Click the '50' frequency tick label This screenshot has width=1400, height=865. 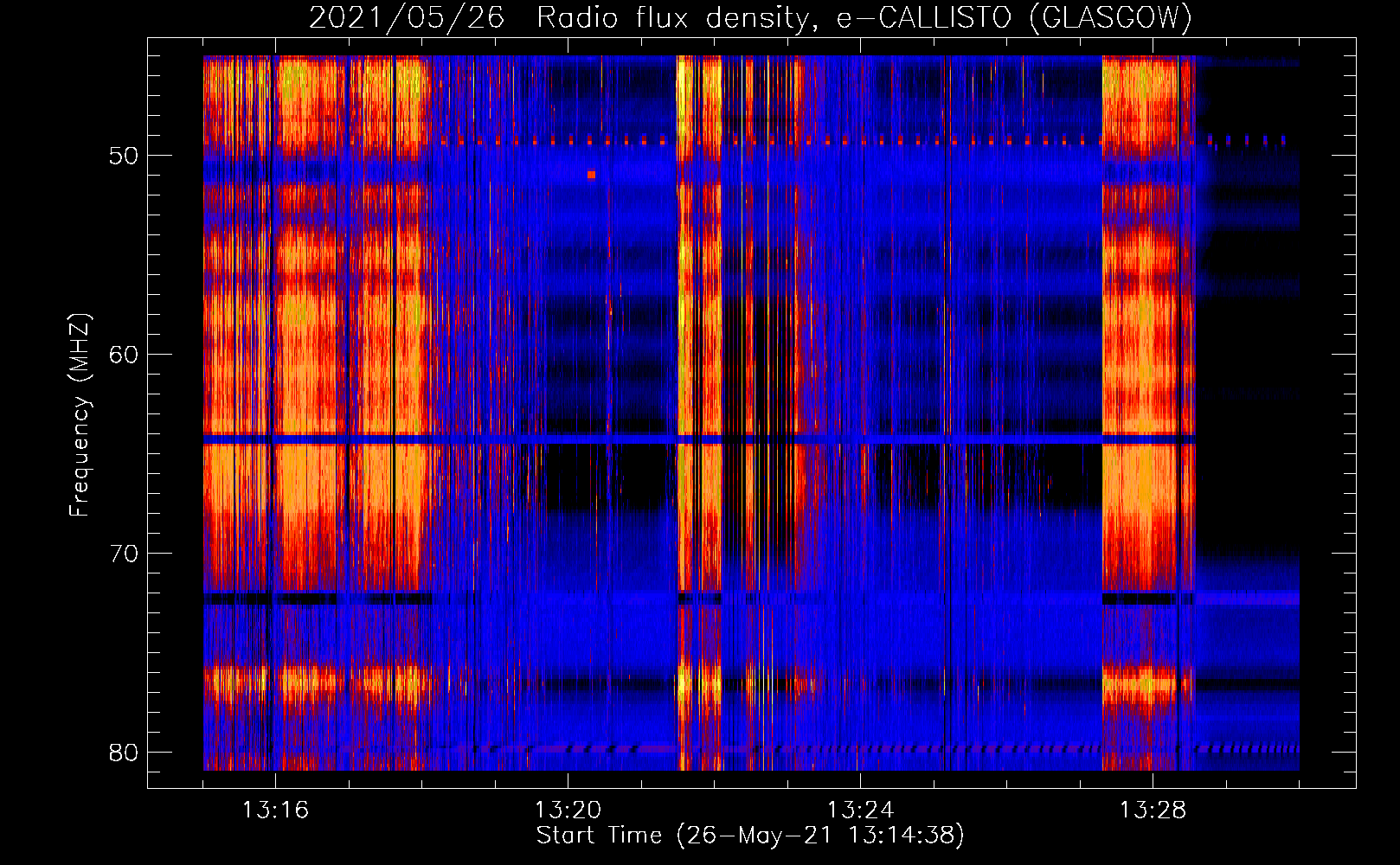[x=125, y=156]
